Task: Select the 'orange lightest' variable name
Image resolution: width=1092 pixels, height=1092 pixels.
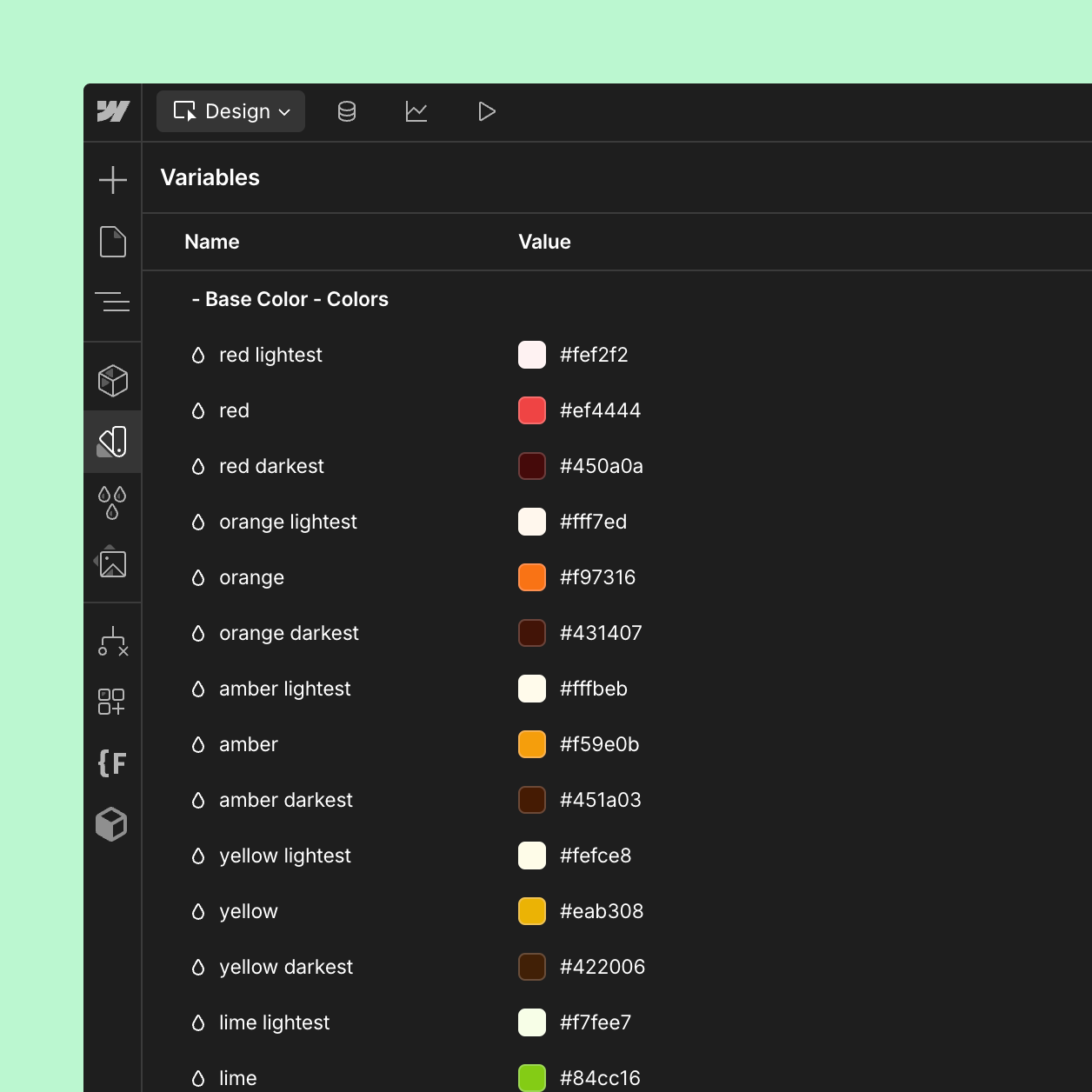Action: (x=288, y=522)
